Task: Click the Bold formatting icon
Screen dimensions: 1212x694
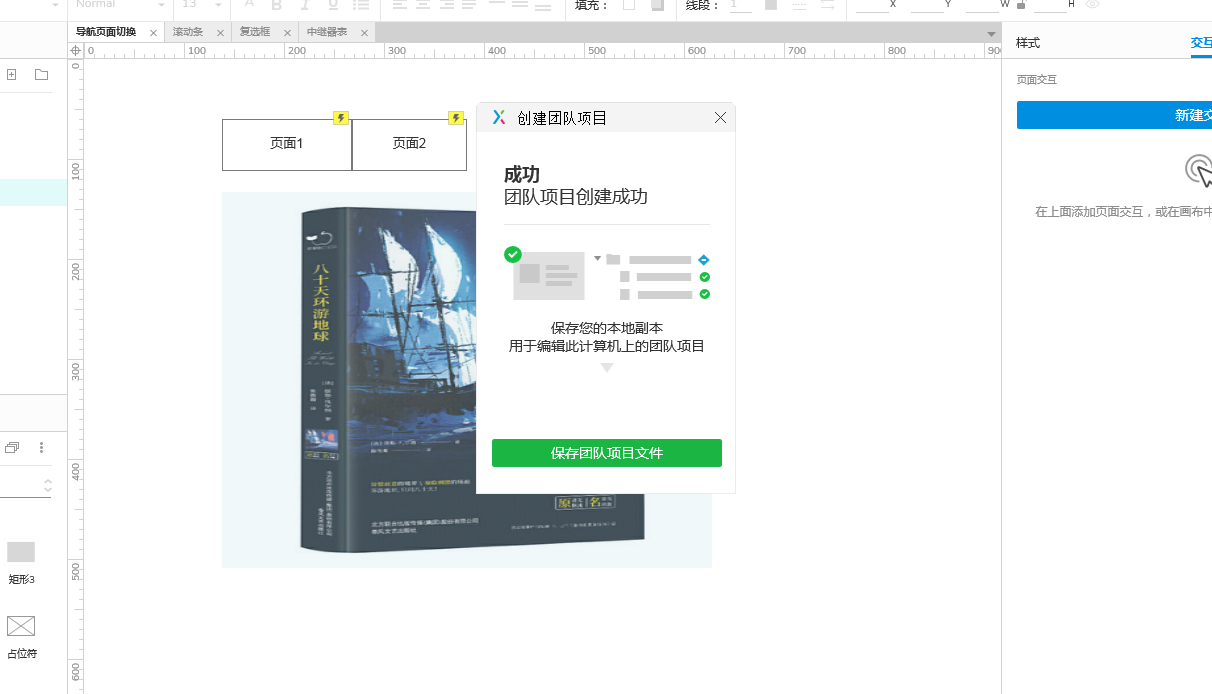Action: click(277, 5)
